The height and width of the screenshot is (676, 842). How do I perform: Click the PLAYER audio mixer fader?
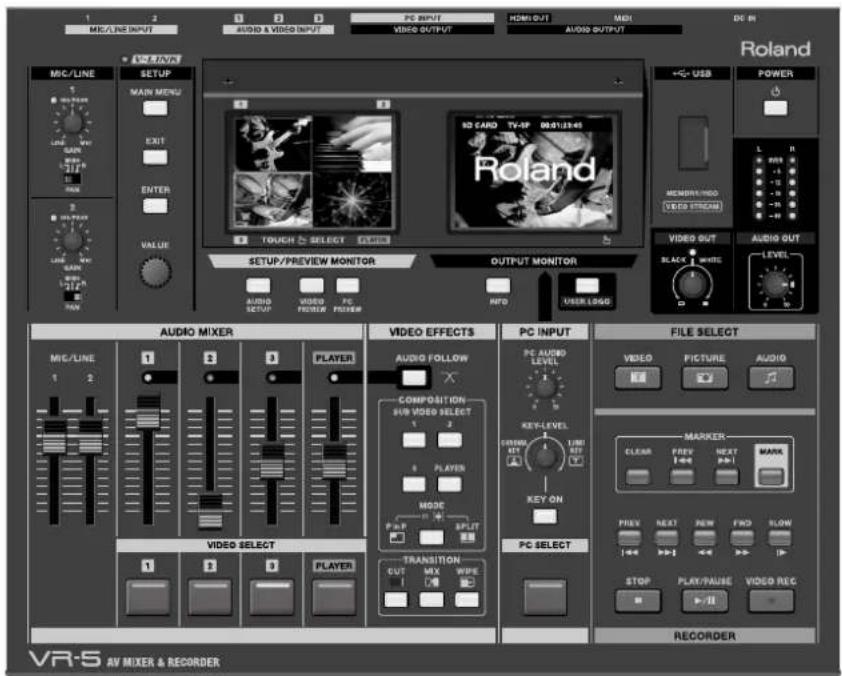[x=335, y=461]
